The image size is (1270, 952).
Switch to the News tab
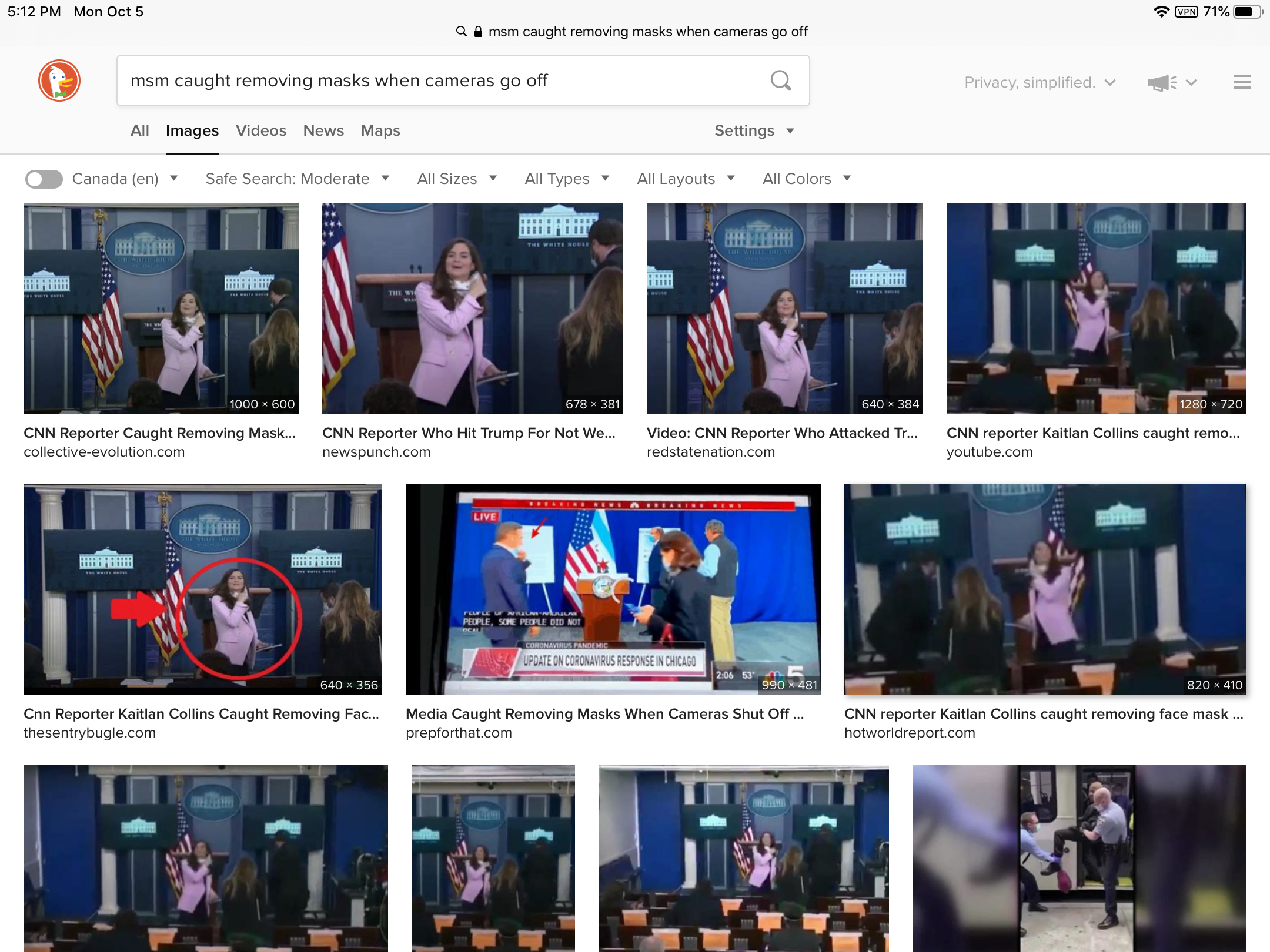point(323,130)
